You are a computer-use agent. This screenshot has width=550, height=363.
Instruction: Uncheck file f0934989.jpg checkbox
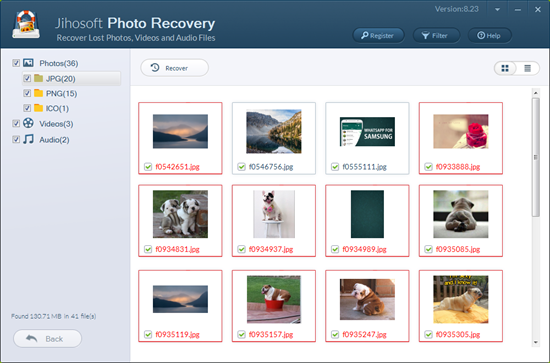(335, 249)
